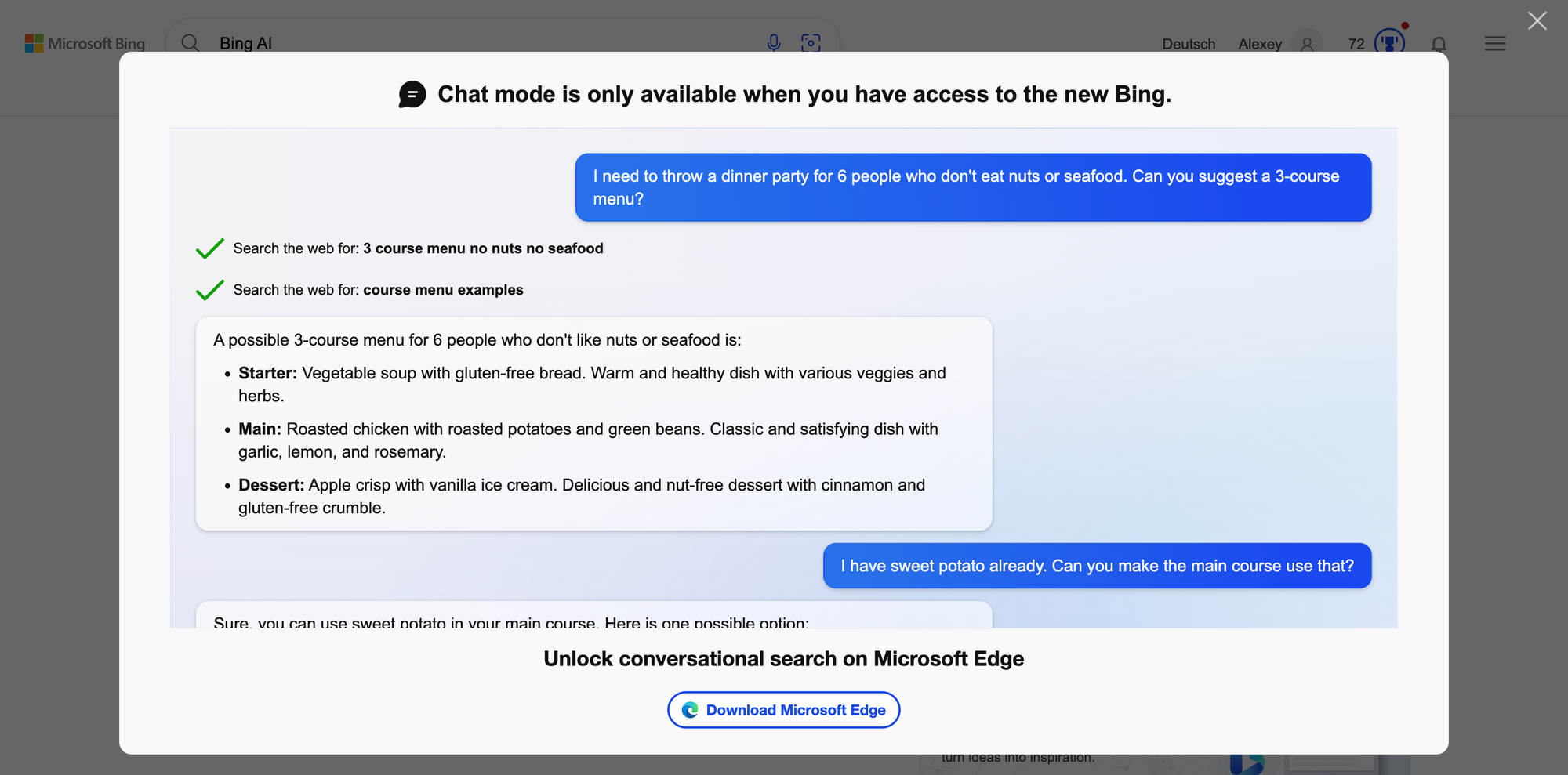Select the sweet potato chat message bubble
The width and height of the screenshot is (1568, 775).
(1097, 566)
